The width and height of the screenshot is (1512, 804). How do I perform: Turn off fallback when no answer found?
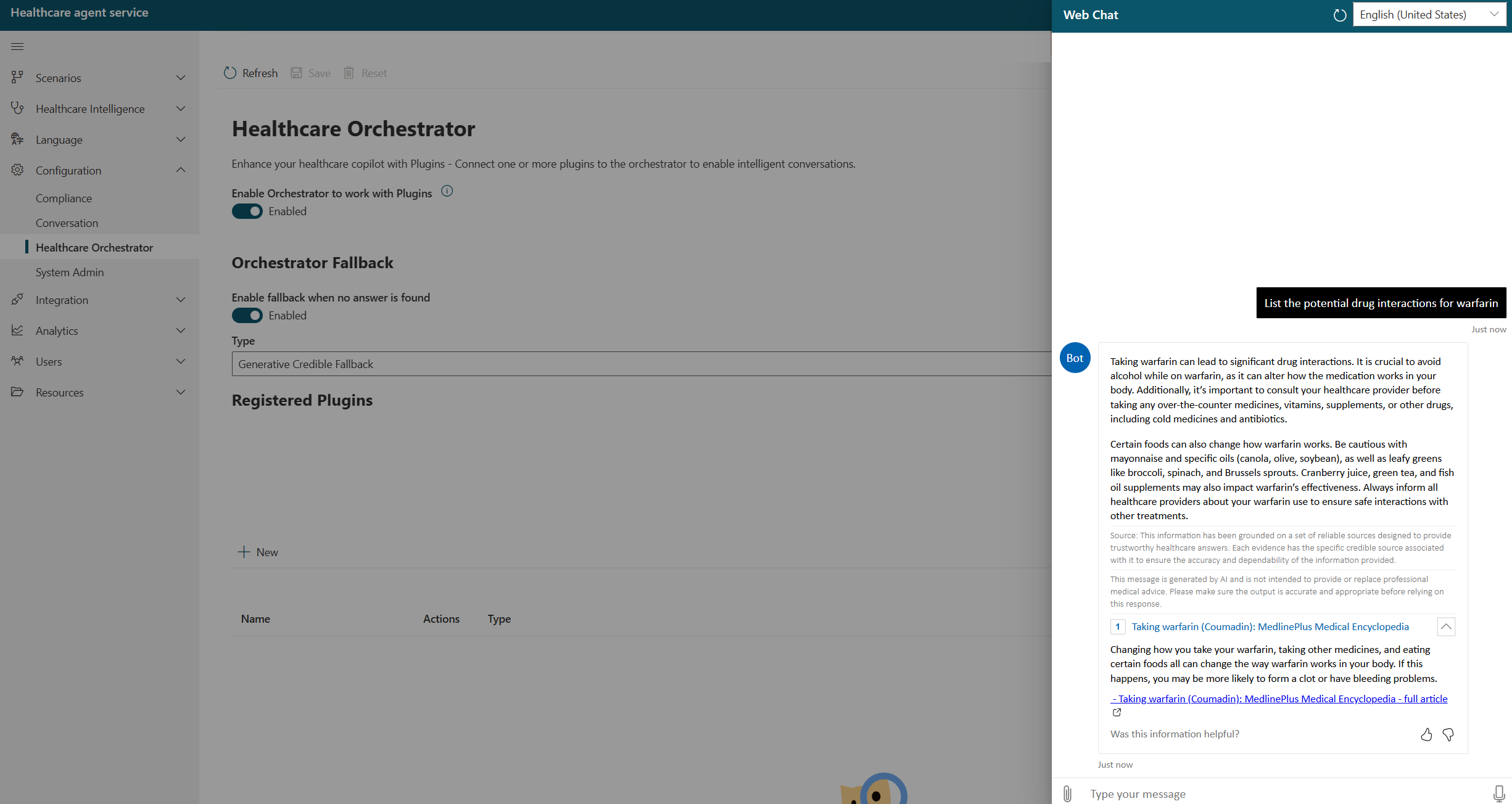(x=247, y=315)
